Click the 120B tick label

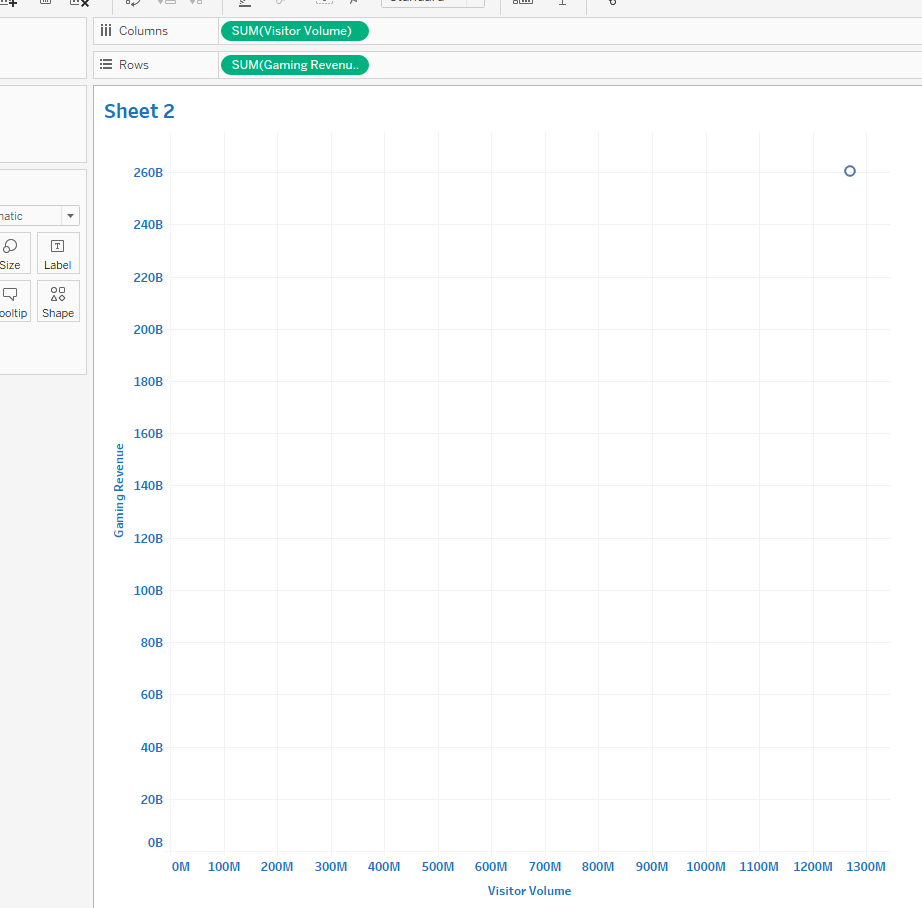coord(148,539)
